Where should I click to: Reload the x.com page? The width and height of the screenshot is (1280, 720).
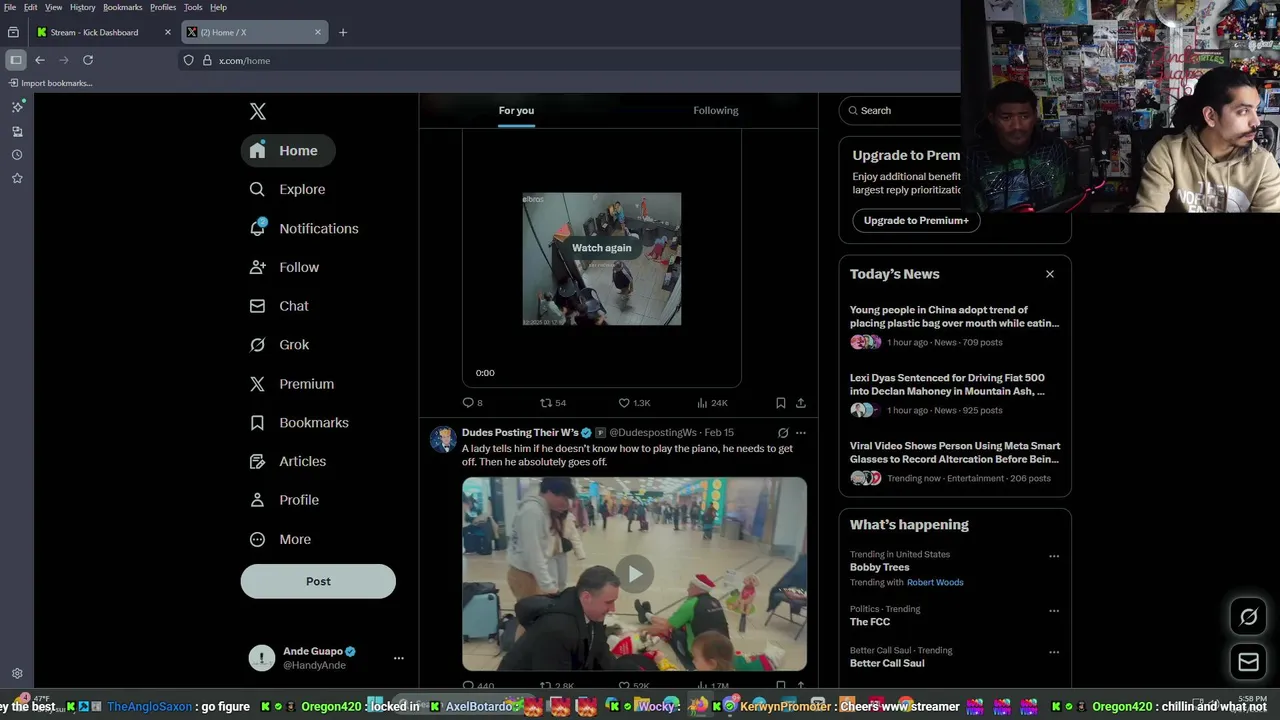88,60
